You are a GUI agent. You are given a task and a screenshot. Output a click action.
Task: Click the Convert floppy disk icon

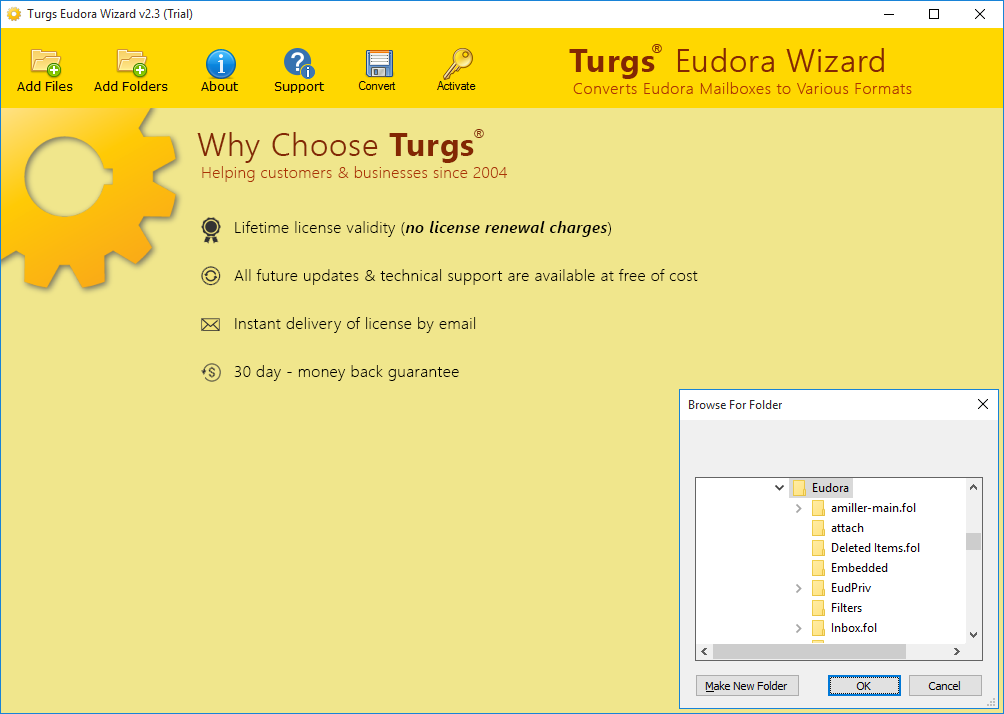pyautogui.click(x=378, y=63)
